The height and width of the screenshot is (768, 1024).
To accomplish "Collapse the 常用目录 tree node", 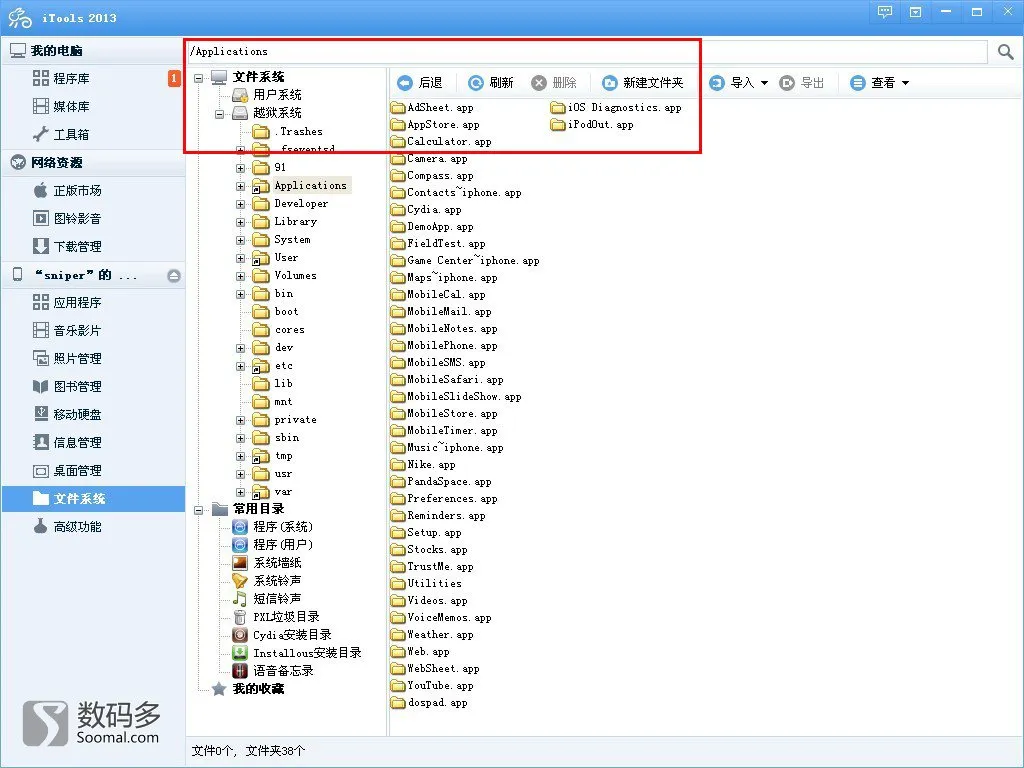I will point(199,510).
